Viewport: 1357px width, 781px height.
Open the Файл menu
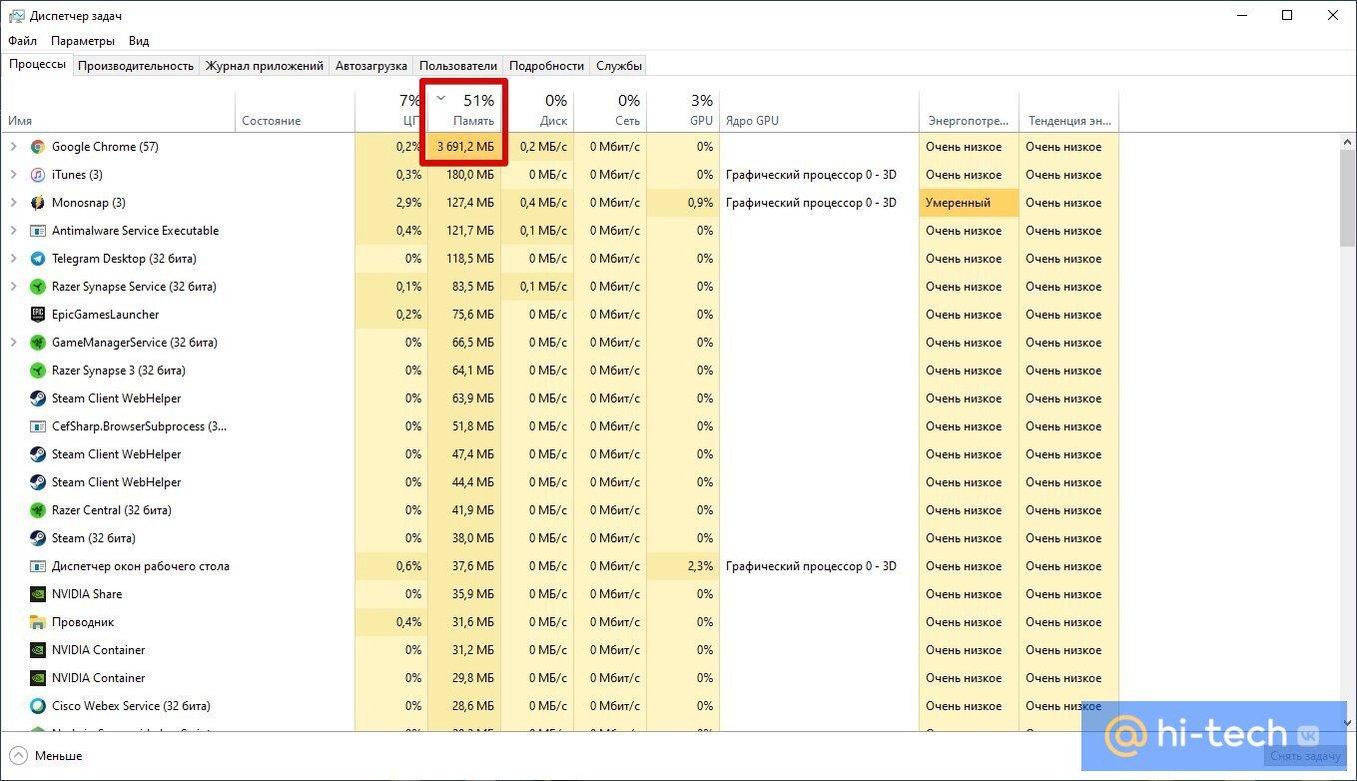coord(22,41)
